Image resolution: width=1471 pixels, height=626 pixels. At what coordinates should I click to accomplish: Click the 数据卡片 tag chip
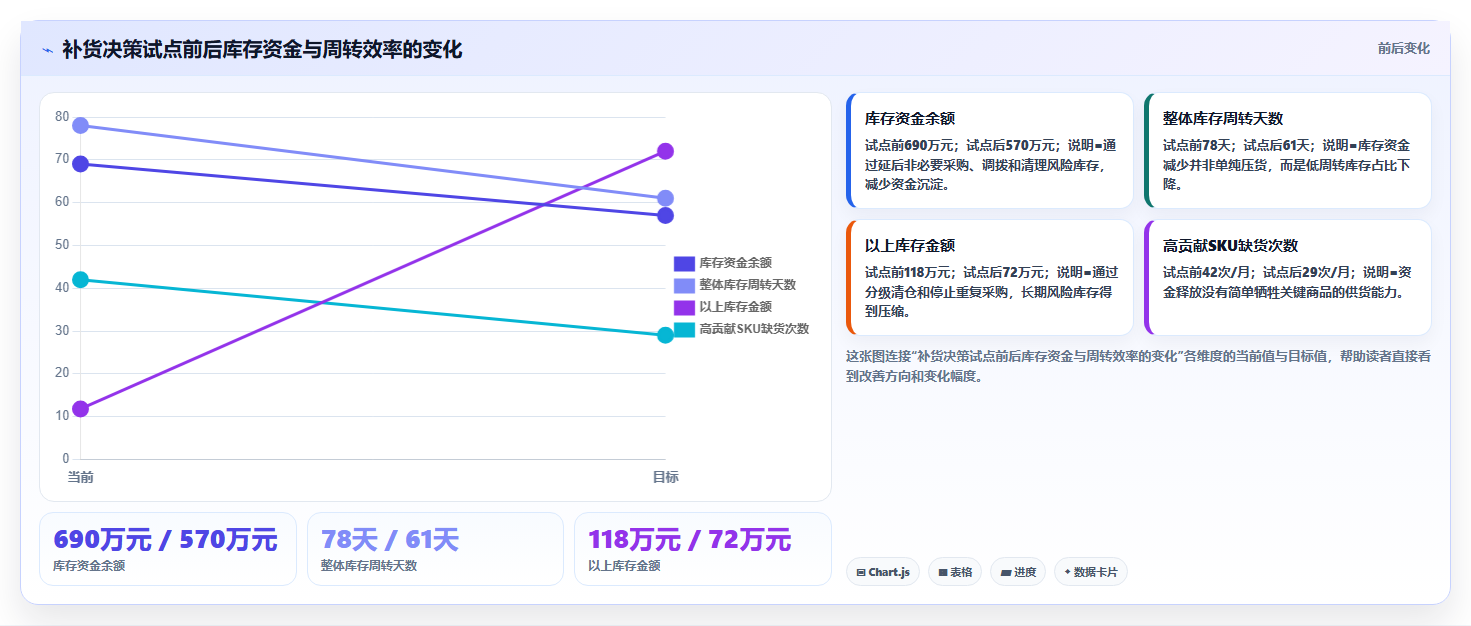coord(1091,572)
